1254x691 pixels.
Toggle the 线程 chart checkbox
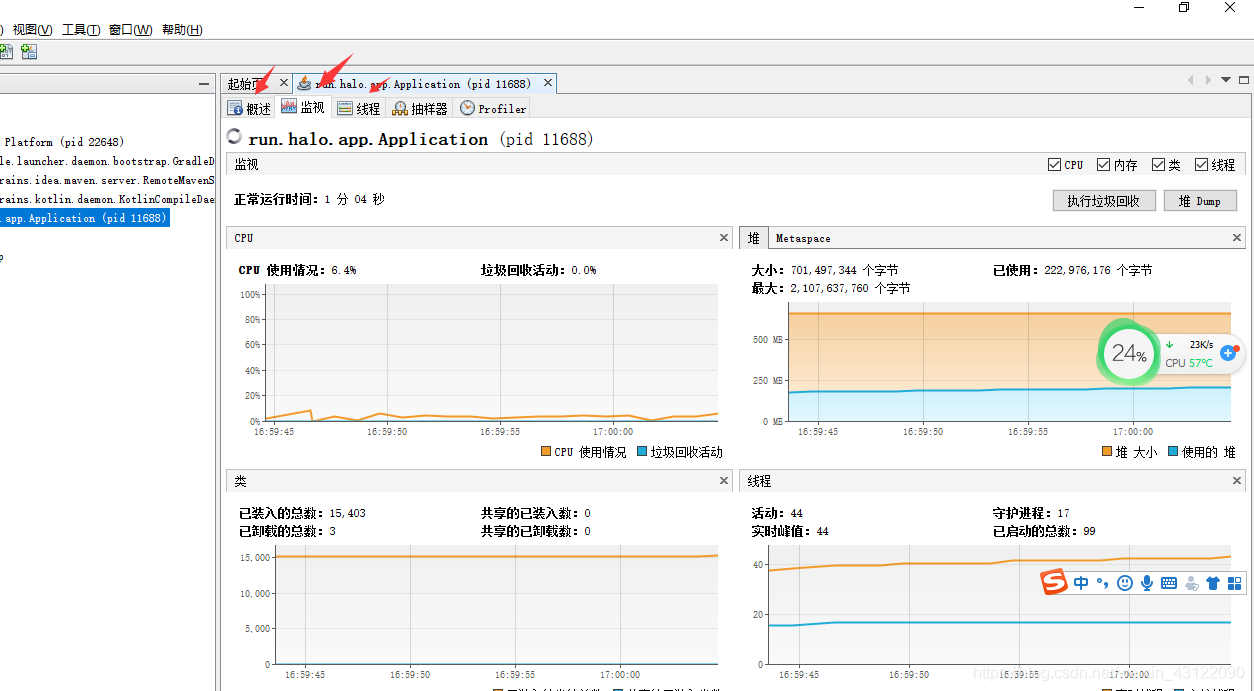click(1202, 164)
